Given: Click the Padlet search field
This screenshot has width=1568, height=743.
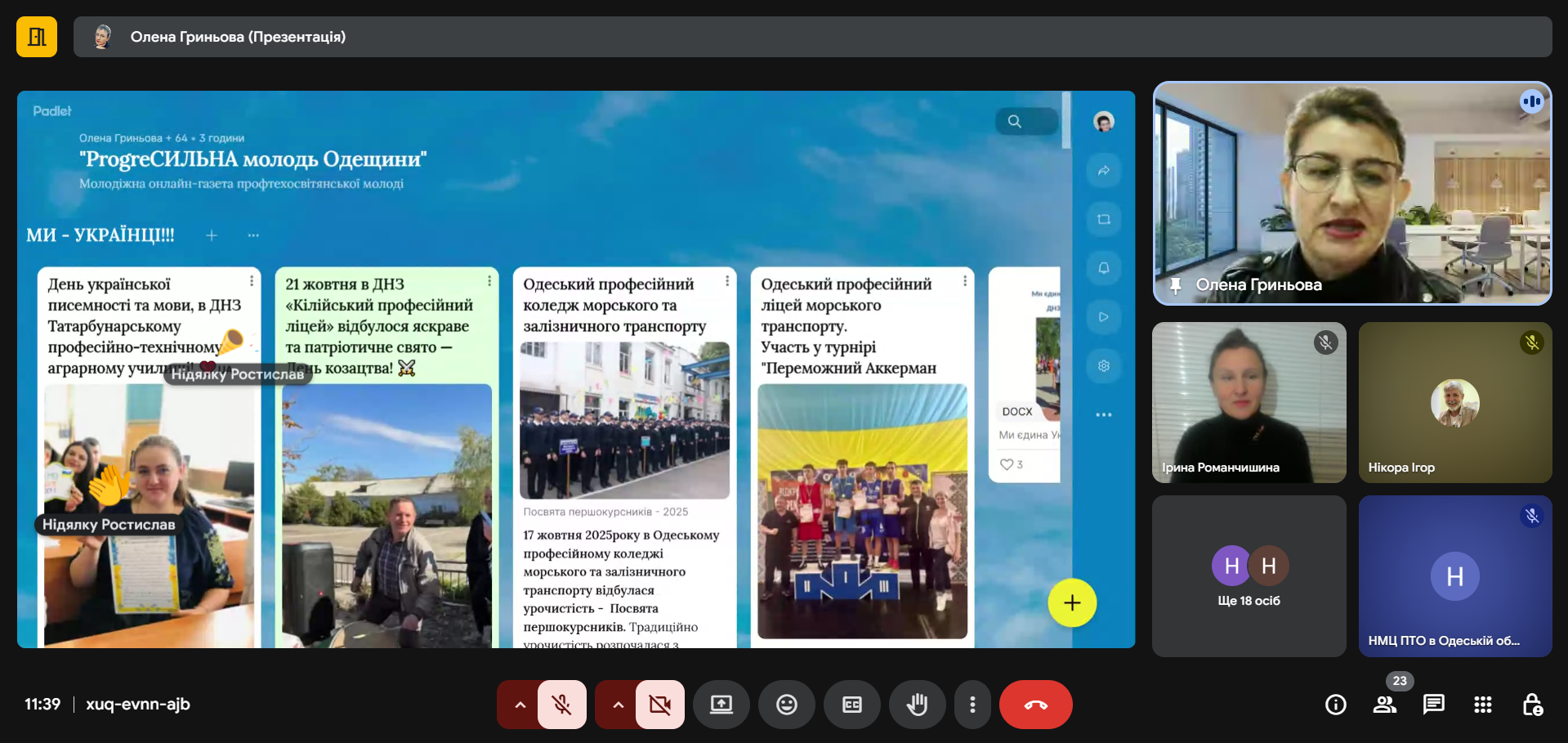Looking at the screenshot, I should pos(1026,121).
